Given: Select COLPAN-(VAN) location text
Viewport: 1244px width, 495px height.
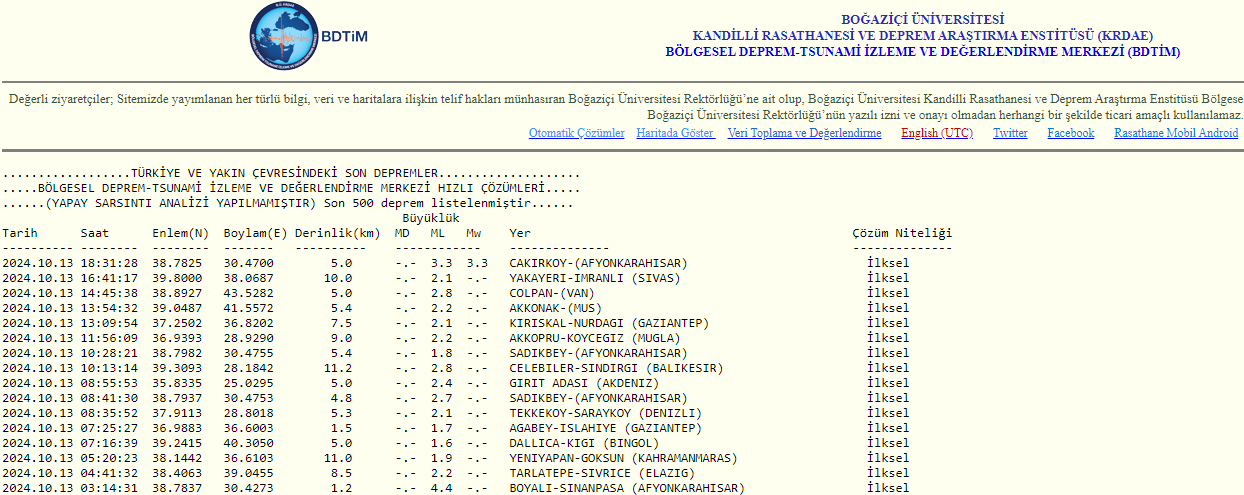Looking at the screenshot, I should (552, 293).
